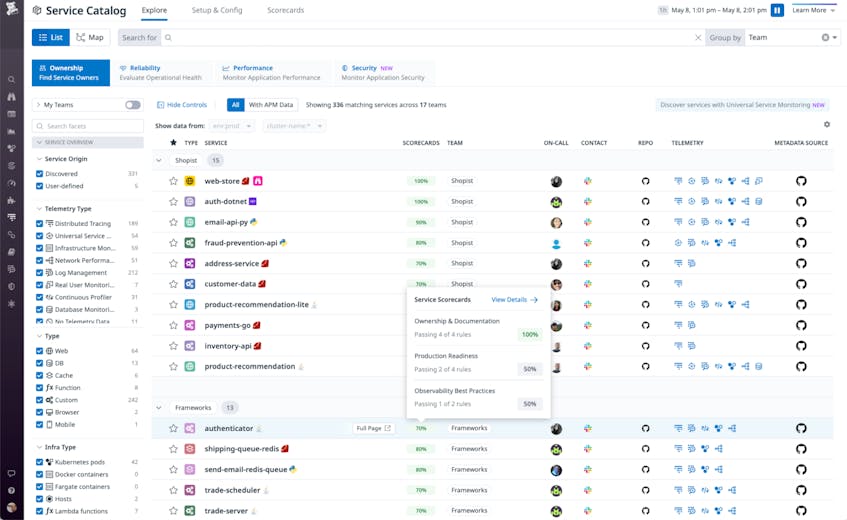Screen dimensions: 847x520
Task: Select the Performance view tab
Action: (271, 73)
